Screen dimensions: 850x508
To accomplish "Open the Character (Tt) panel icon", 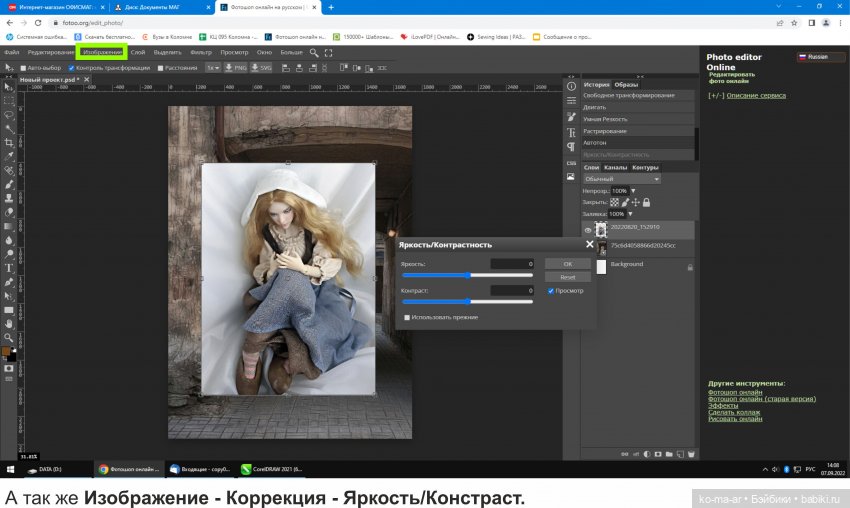I will 571,132.
